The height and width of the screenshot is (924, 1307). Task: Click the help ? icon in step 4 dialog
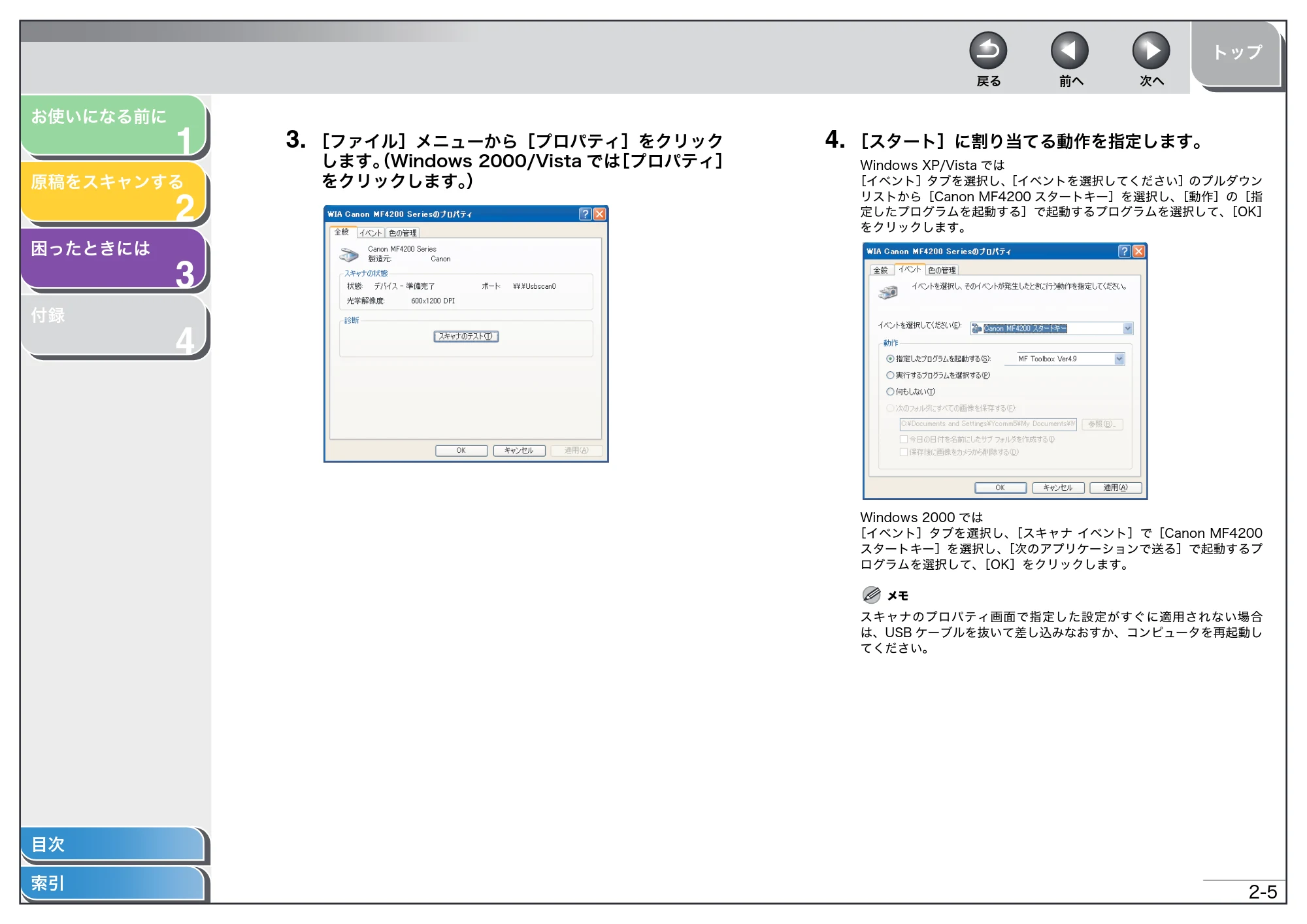(x=1124, y=251)
